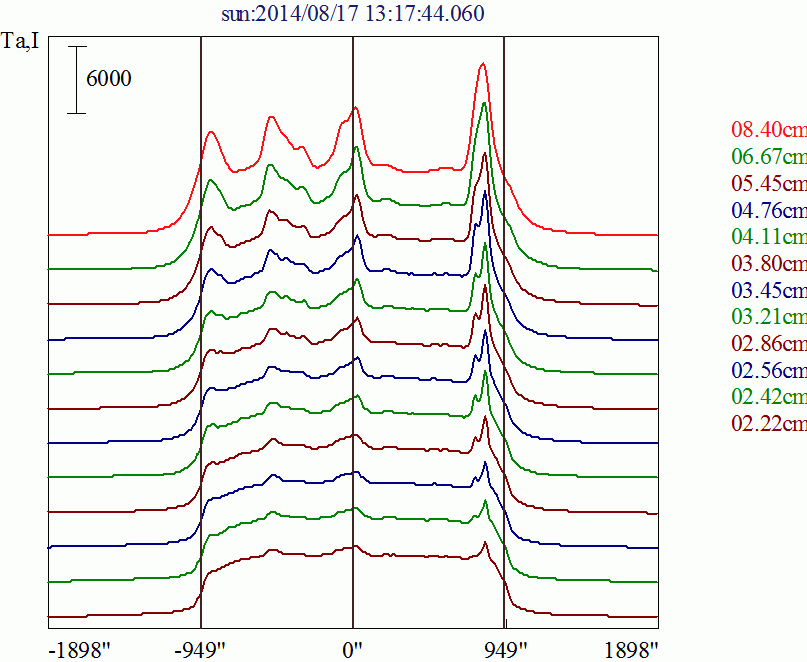Select the 06.67cm legend entry
807x662 pixels.
768,157
